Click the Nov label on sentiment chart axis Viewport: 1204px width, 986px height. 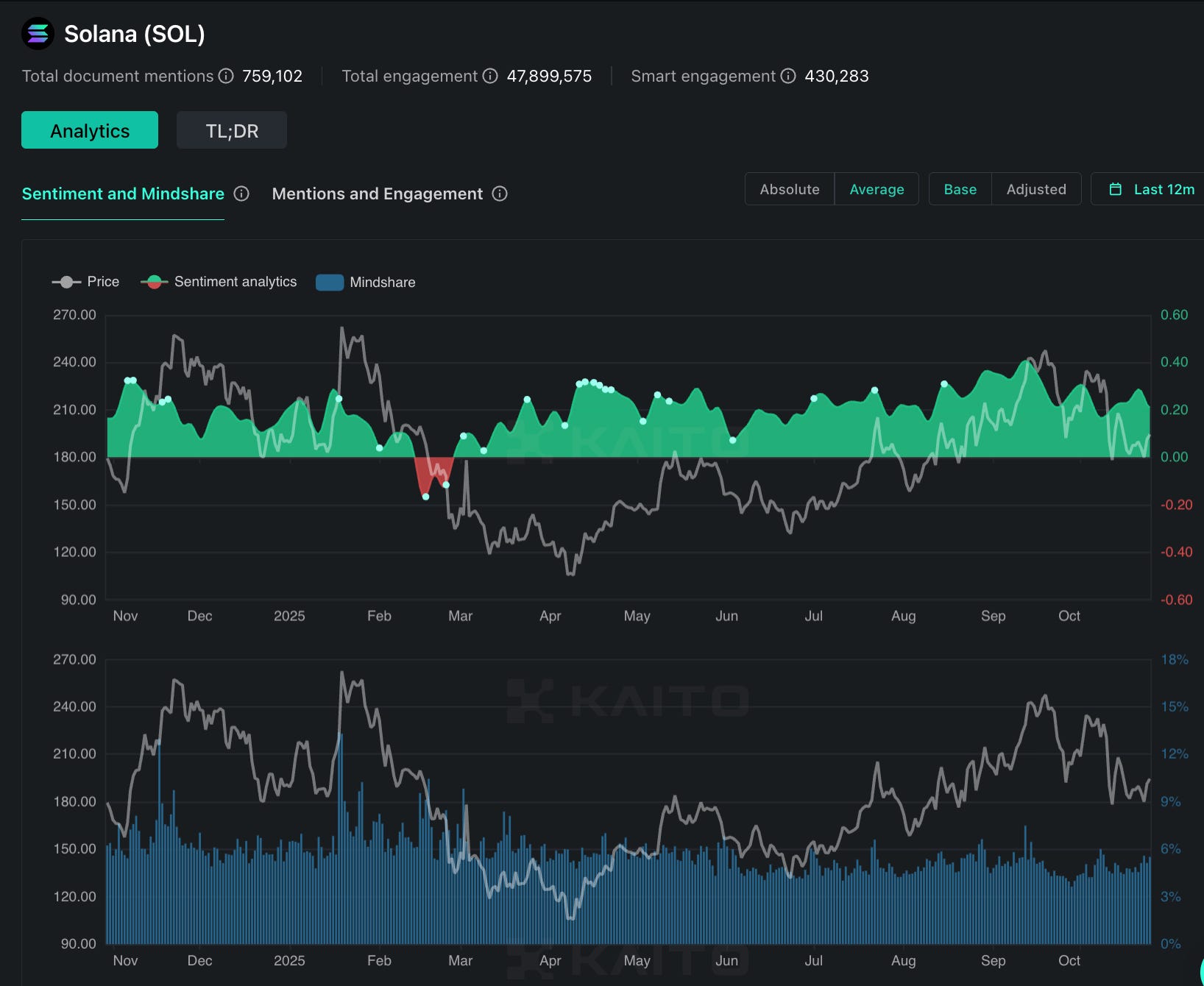click(x=125, y=616)
